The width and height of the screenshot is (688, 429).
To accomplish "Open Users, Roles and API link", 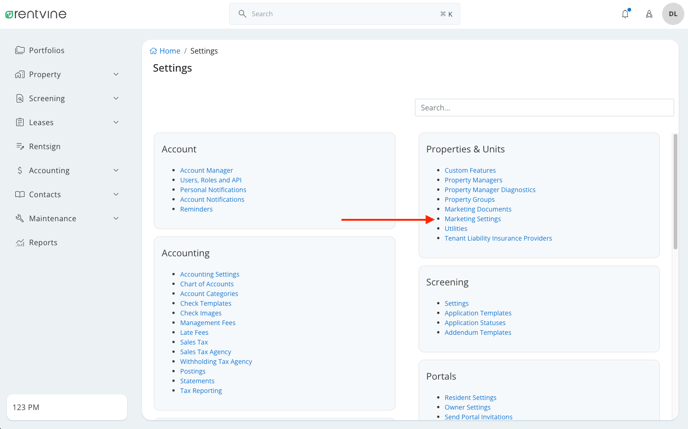I will [211, 180].
